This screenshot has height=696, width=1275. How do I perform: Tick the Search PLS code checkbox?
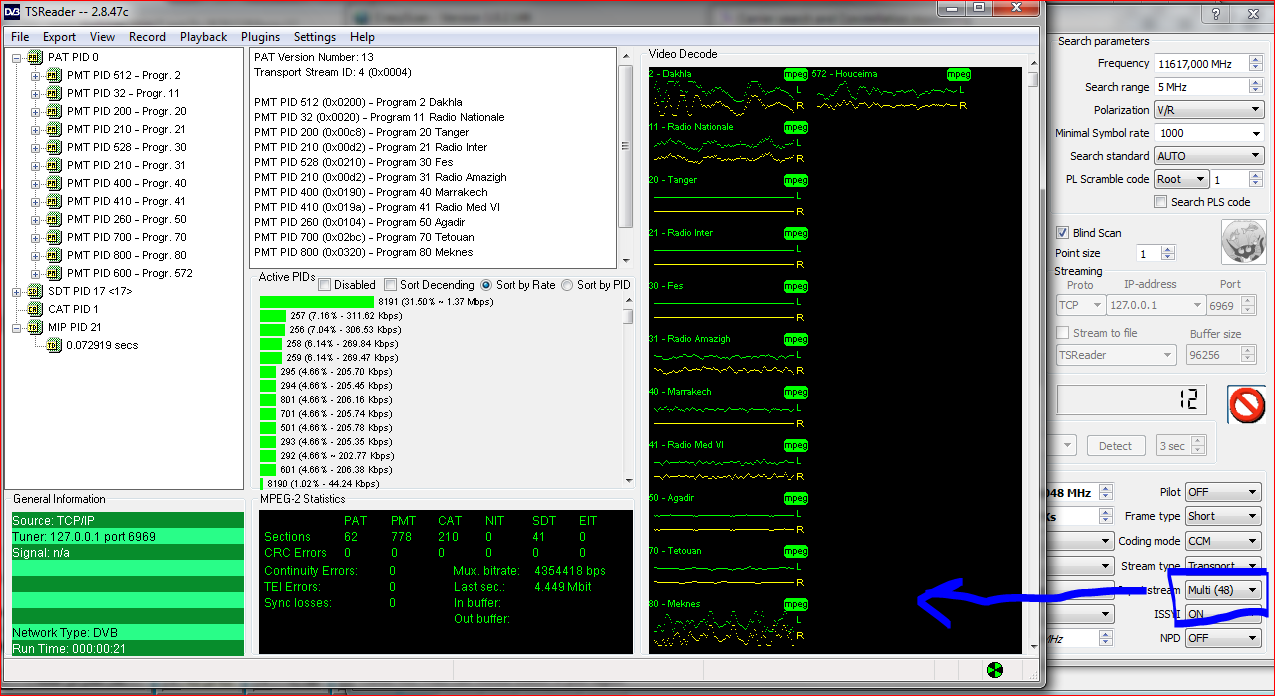(1160, 202)
